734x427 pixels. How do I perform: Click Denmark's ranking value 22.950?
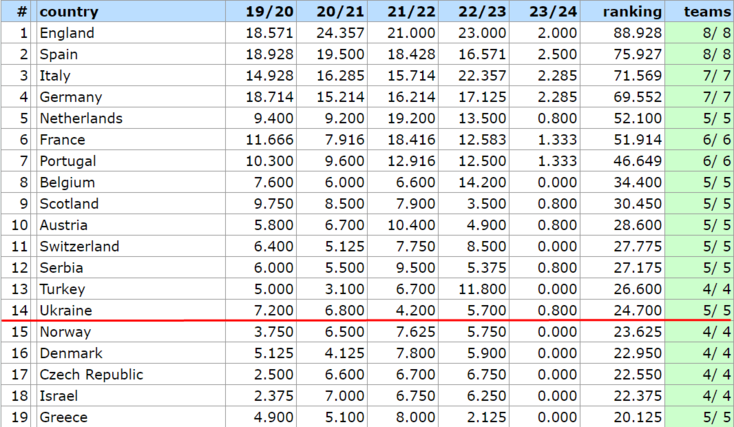click(x=638, y=353)
